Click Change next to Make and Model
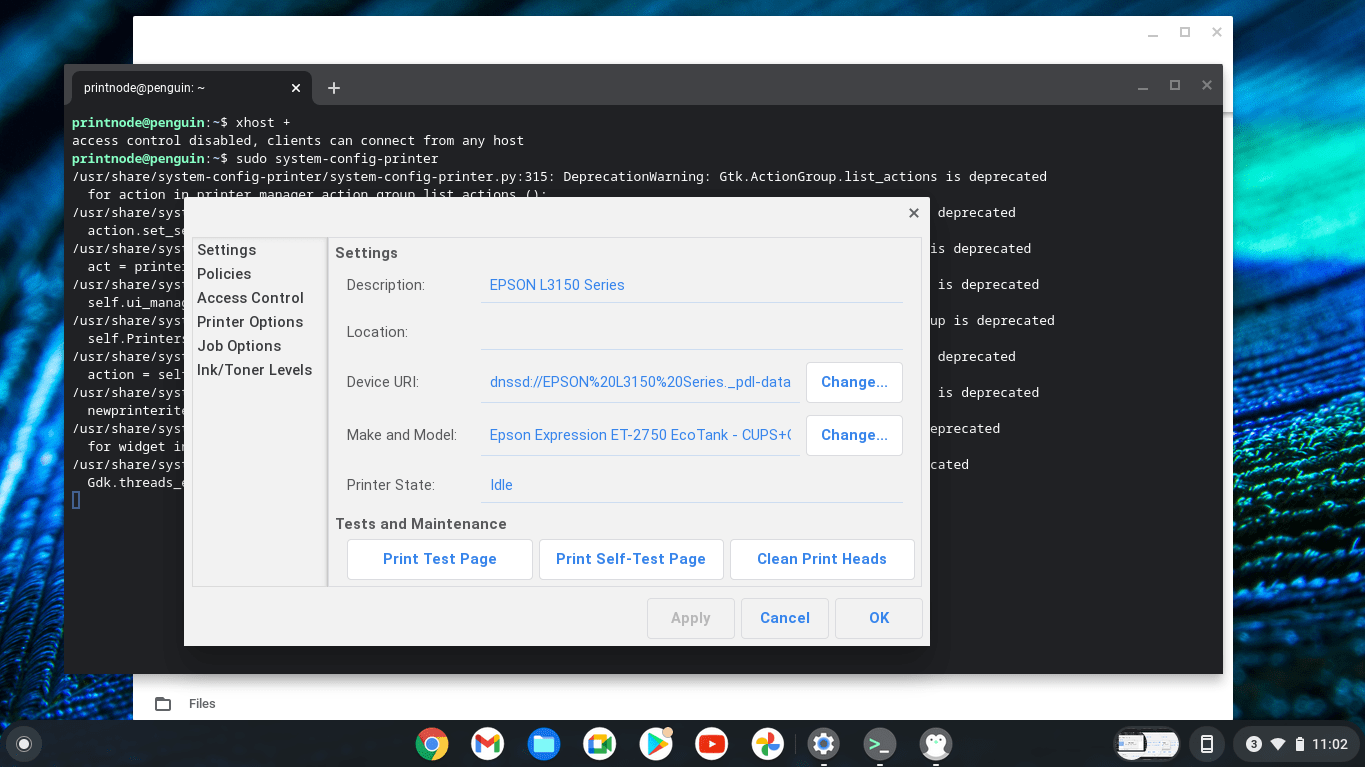 (854, 435)
